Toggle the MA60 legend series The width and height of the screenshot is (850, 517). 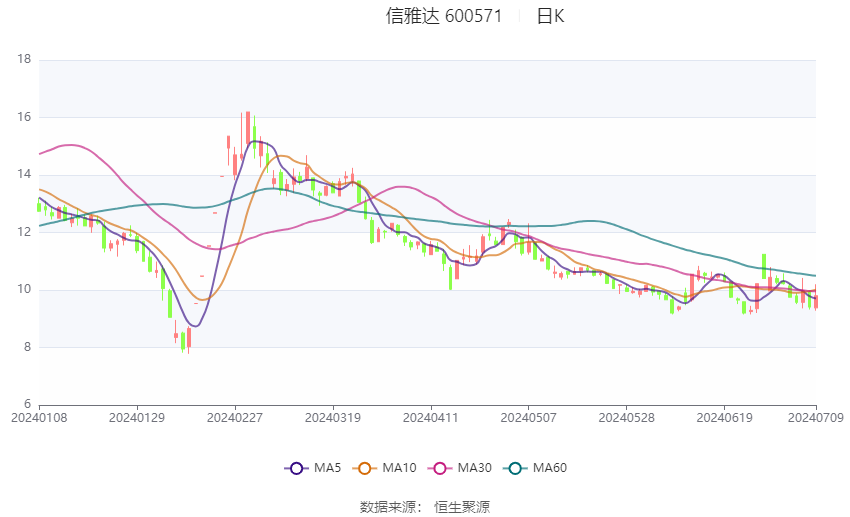pos(535,468)
